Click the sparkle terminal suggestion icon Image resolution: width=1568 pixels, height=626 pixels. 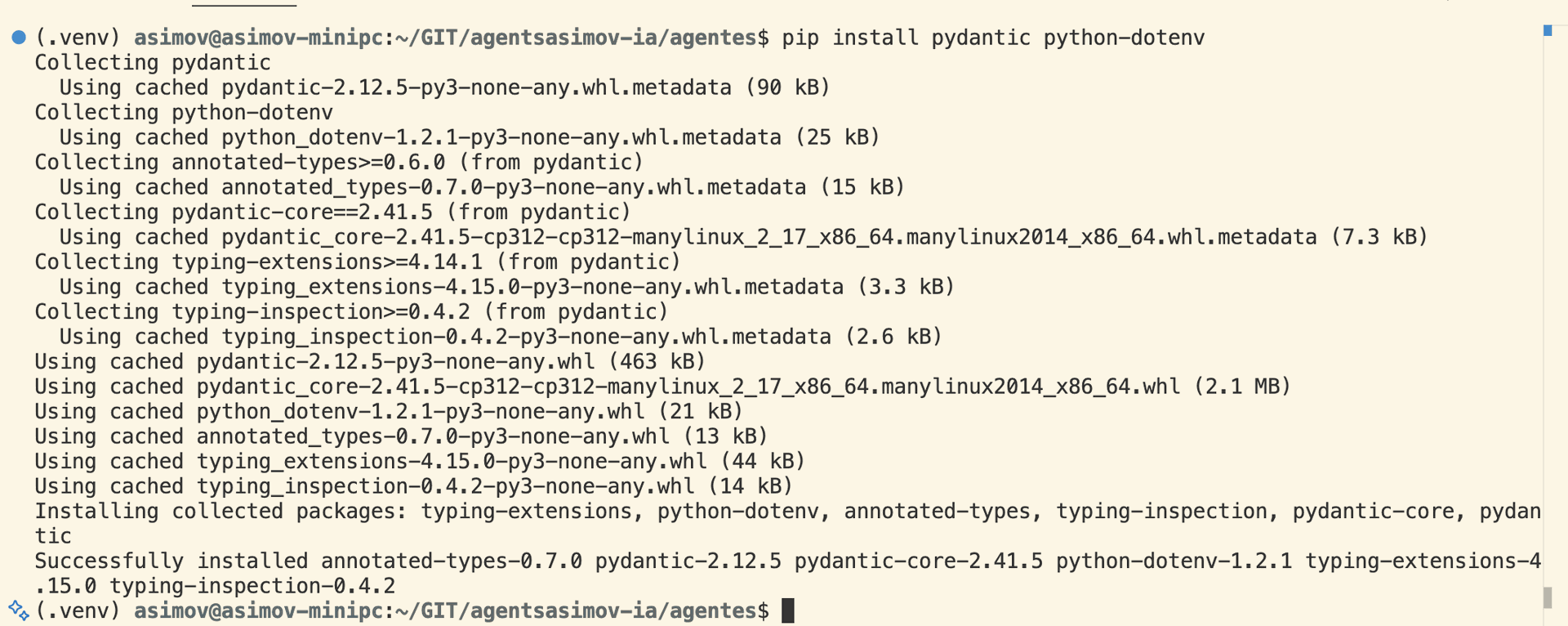click(x=18, y=610)
